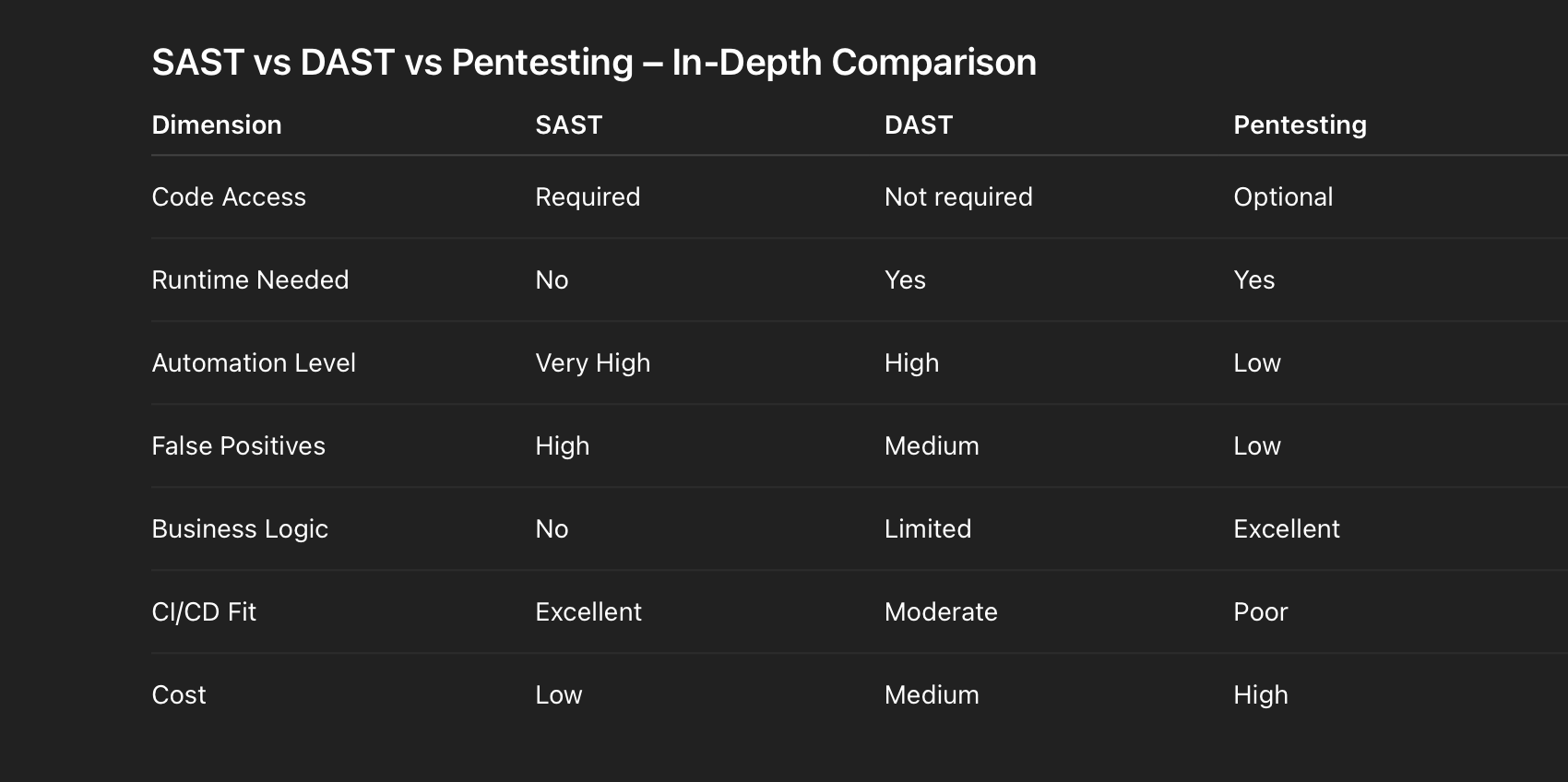Viewport: 1568px width, 782px height.
Task: Click the Code Access row label
Action: pyautogui.click(x=229, y=197)
